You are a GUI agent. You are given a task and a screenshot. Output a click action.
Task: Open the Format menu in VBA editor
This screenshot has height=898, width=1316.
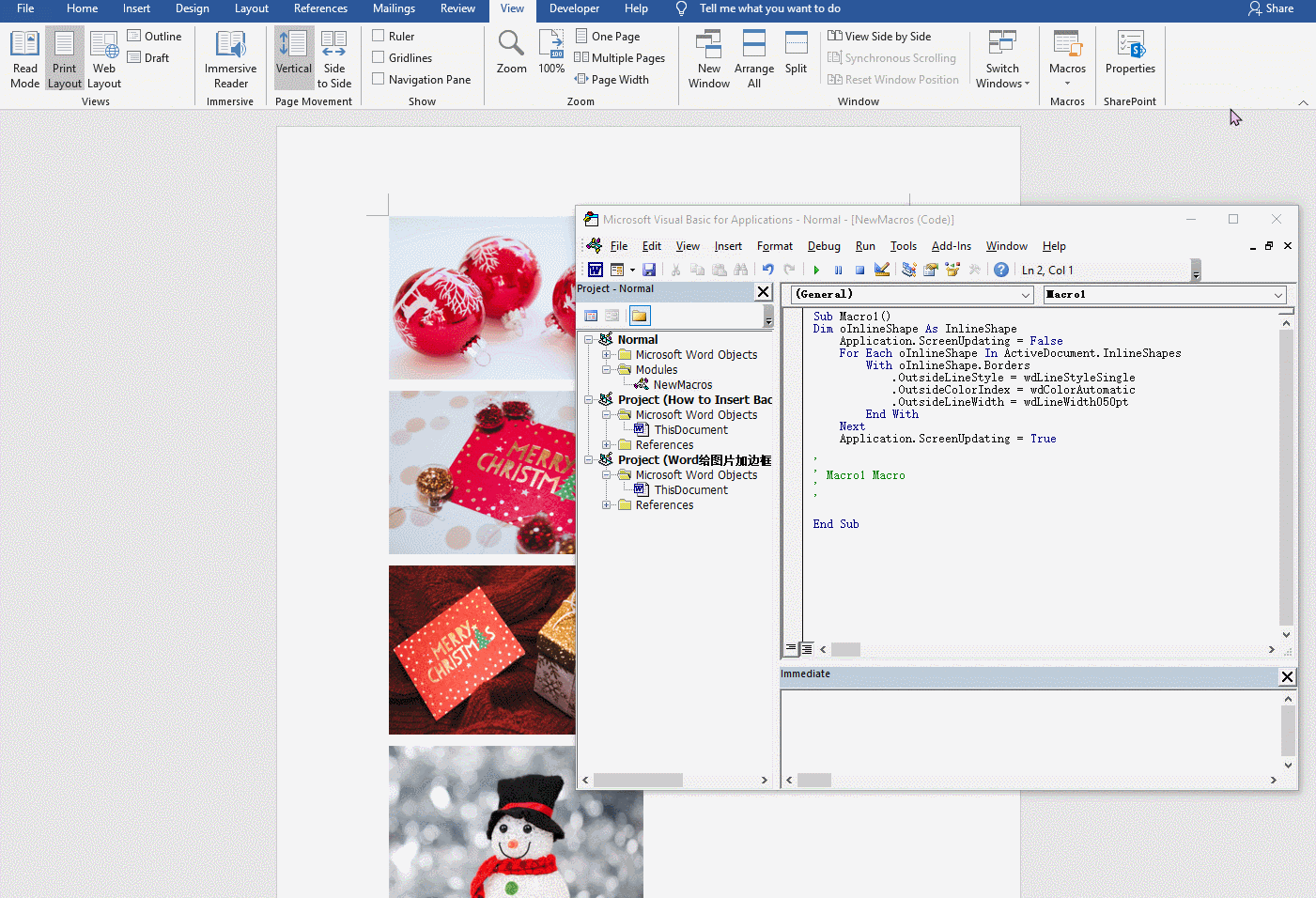pyautogui.click(x=775, y=246)
